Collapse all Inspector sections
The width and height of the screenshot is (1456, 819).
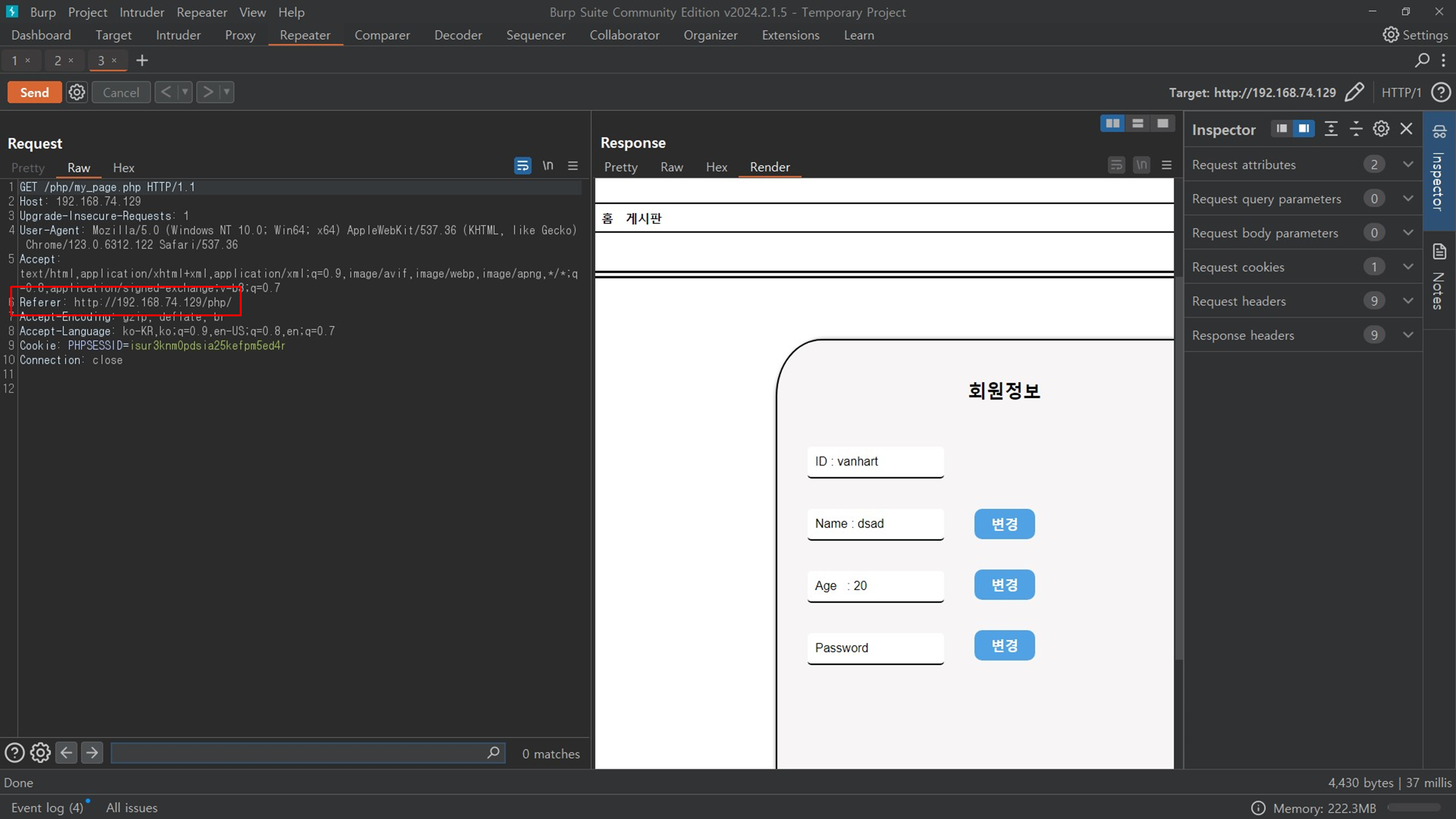(1356, 129)
